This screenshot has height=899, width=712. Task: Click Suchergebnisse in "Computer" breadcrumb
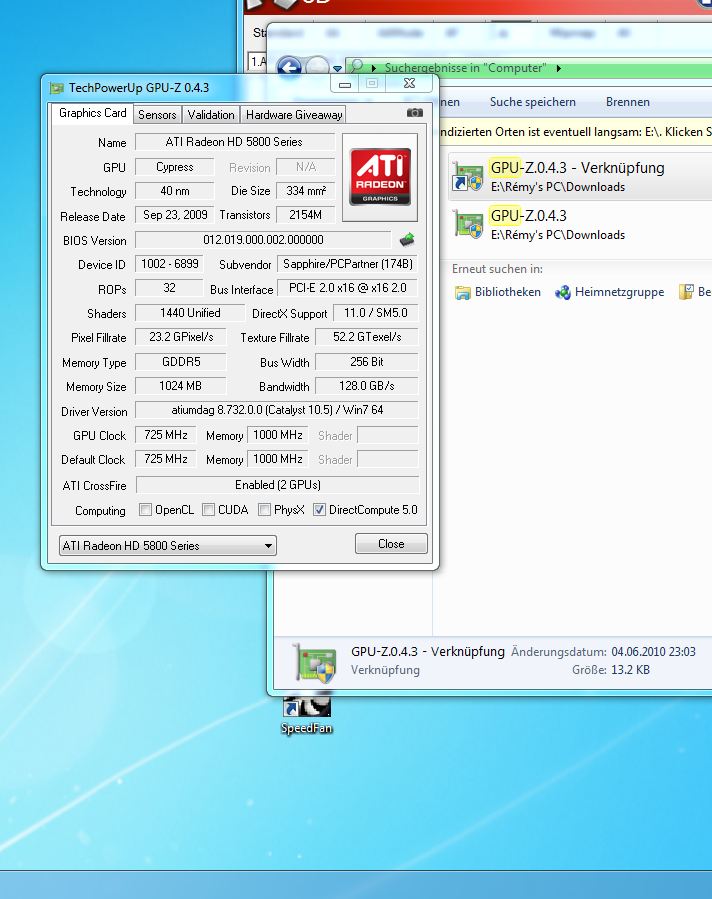pos(465,68)
